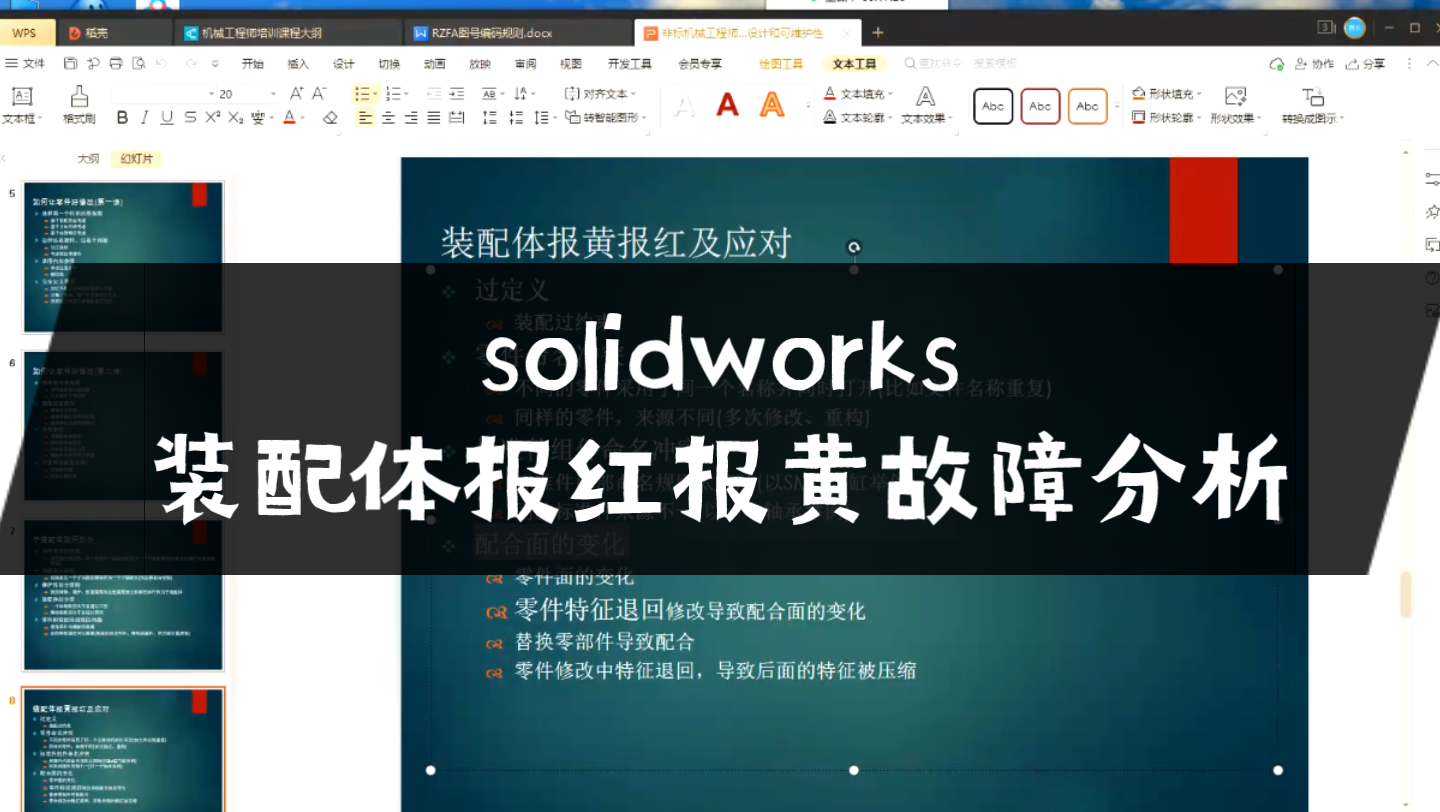Open font size dropdown showing 20

pos(273,94)
